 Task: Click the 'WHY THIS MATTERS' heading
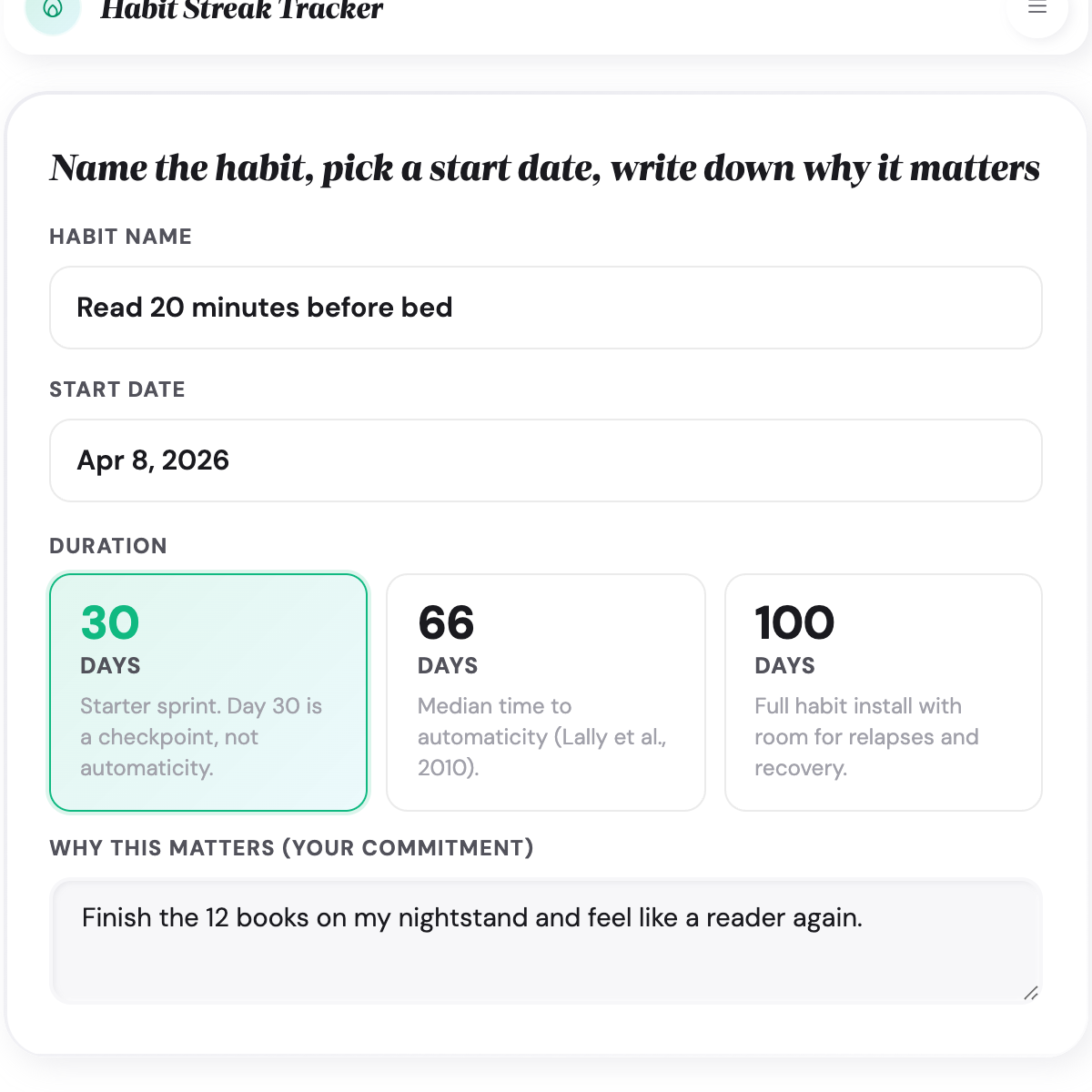[291, 847]
